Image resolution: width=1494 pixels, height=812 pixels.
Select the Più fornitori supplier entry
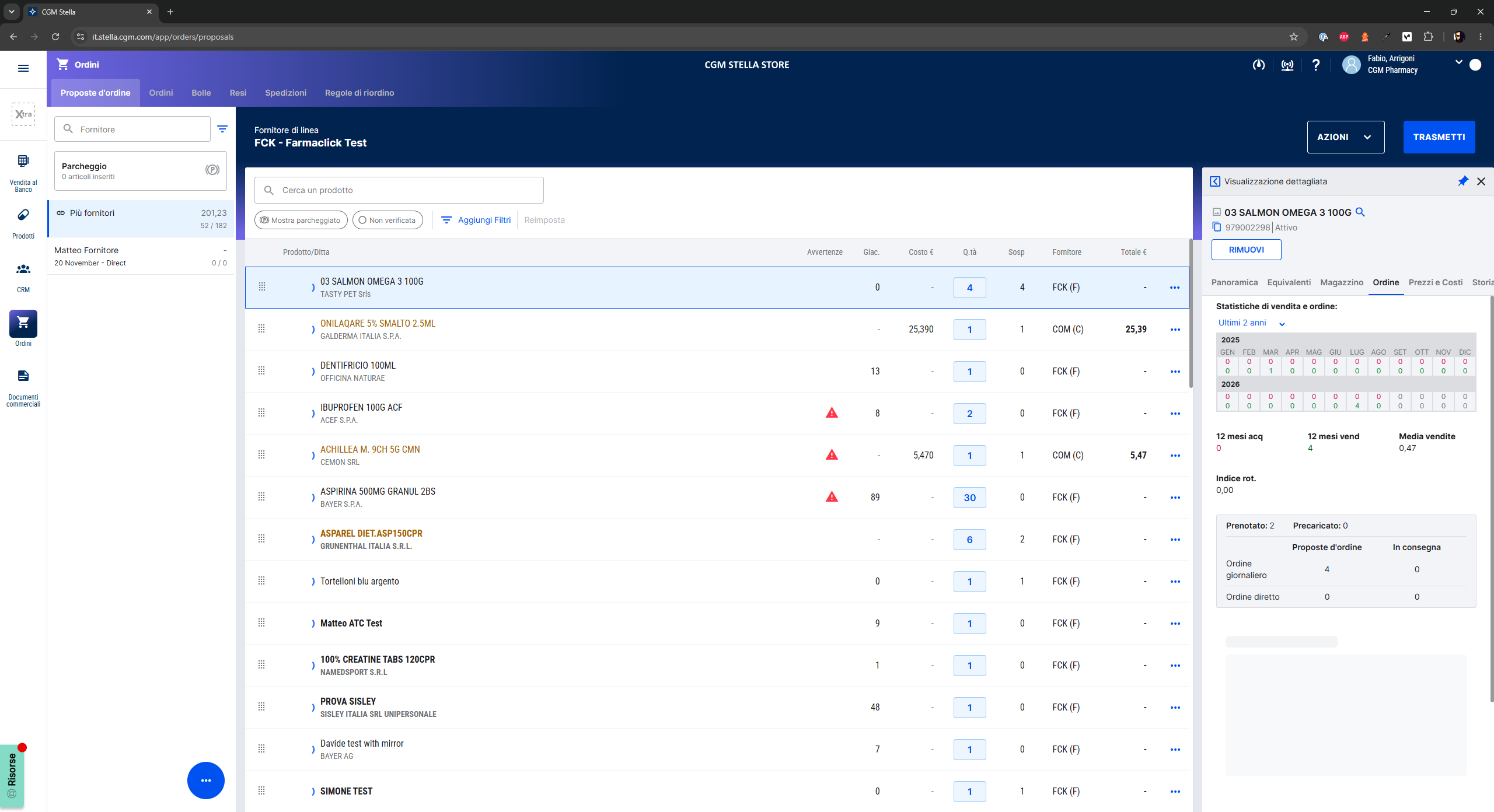141,219
